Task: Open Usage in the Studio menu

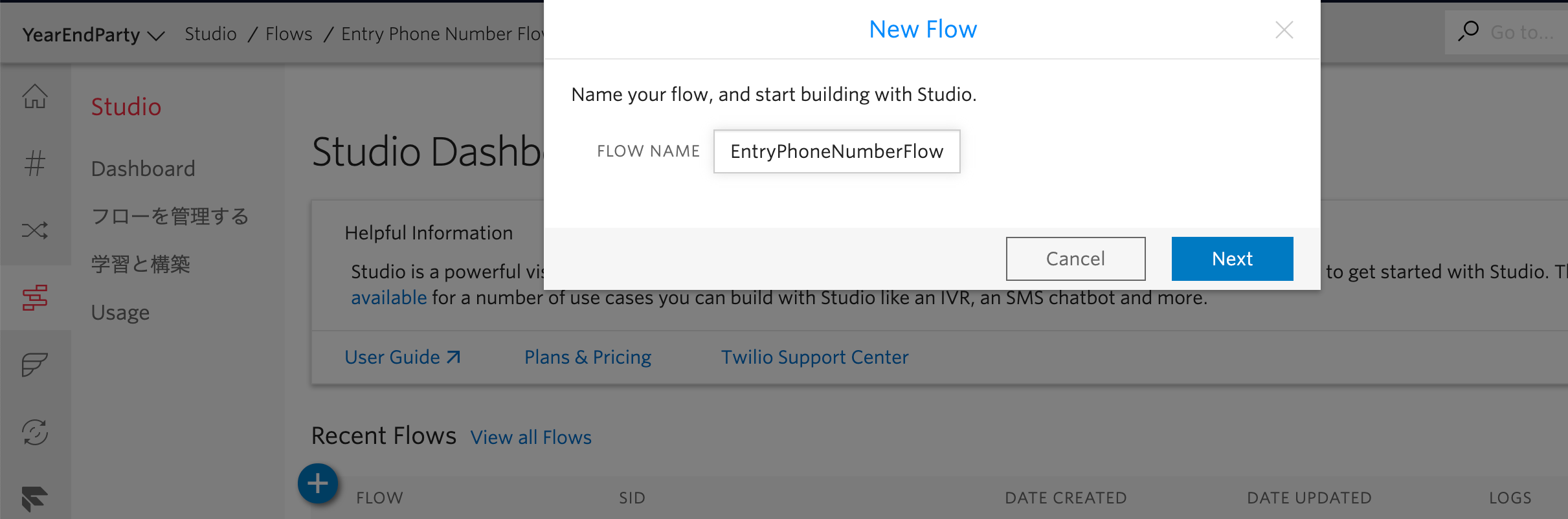Action: coord(120,313)
